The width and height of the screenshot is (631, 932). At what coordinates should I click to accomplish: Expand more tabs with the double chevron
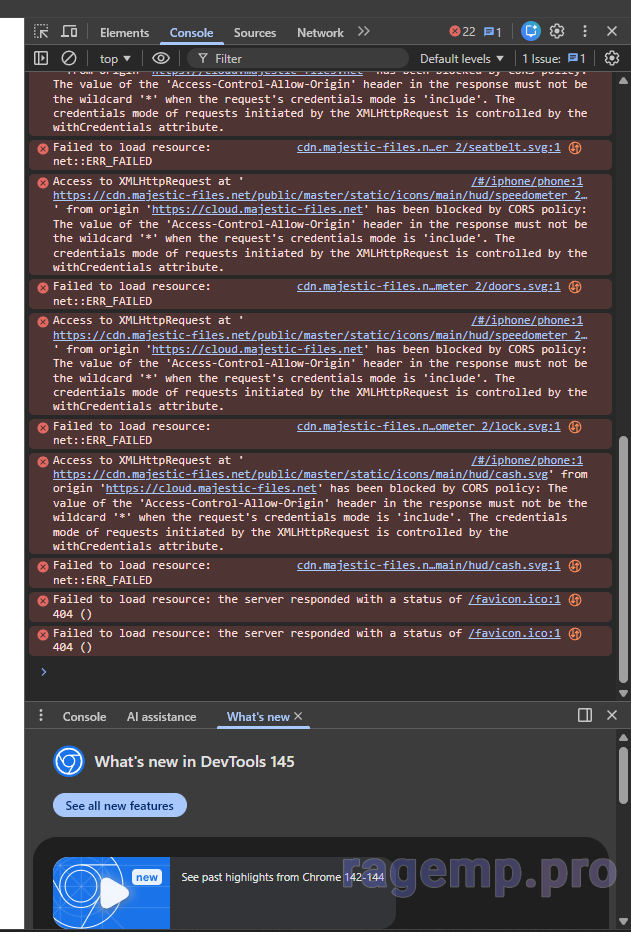click(363, 32)
